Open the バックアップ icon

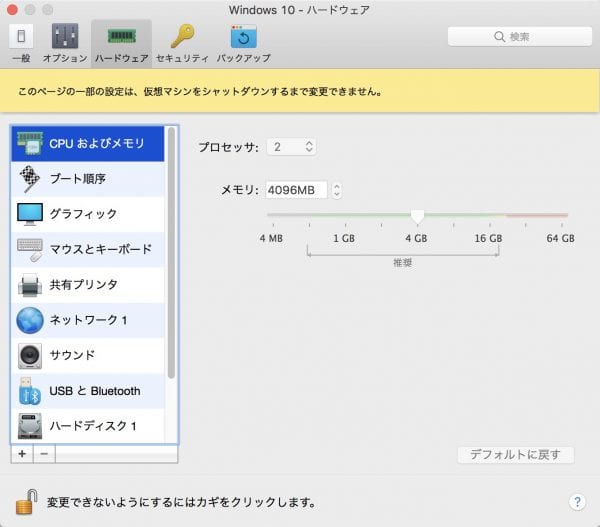[x=244, y=36]
